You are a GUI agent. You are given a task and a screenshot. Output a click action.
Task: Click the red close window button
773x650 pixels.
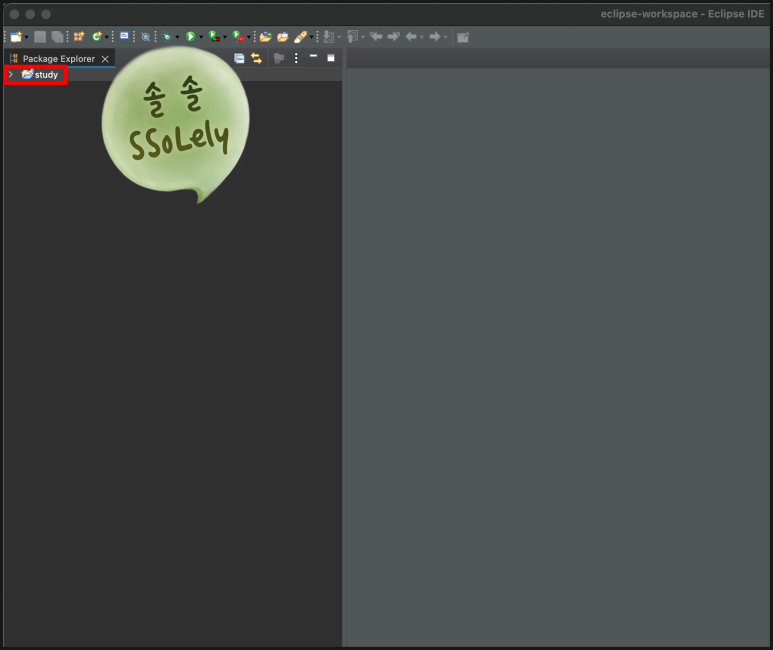[14, 14]
